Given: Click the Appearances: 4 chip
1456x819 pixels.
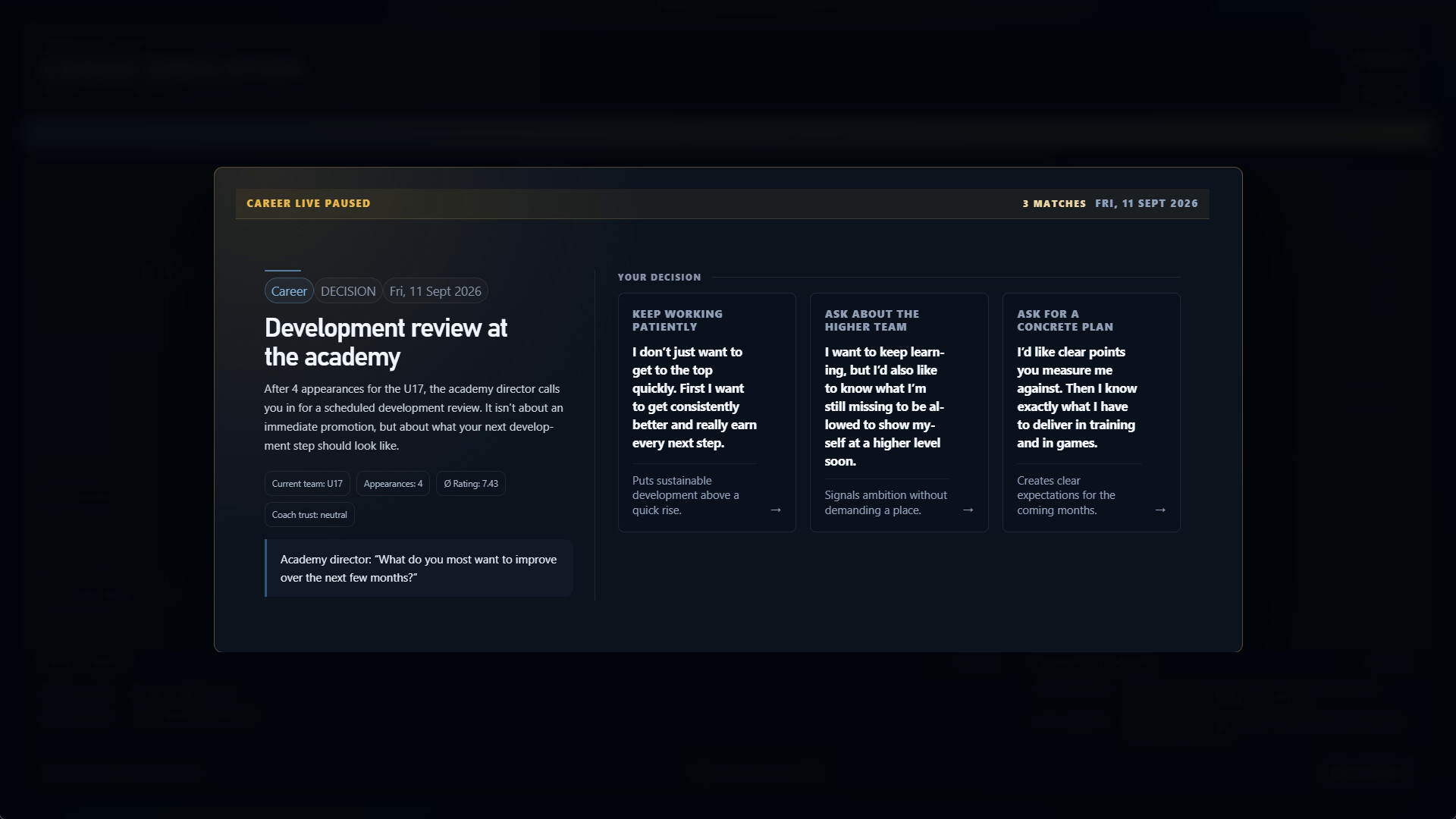Looking at the screenshot, I should [x=393, y=484].
